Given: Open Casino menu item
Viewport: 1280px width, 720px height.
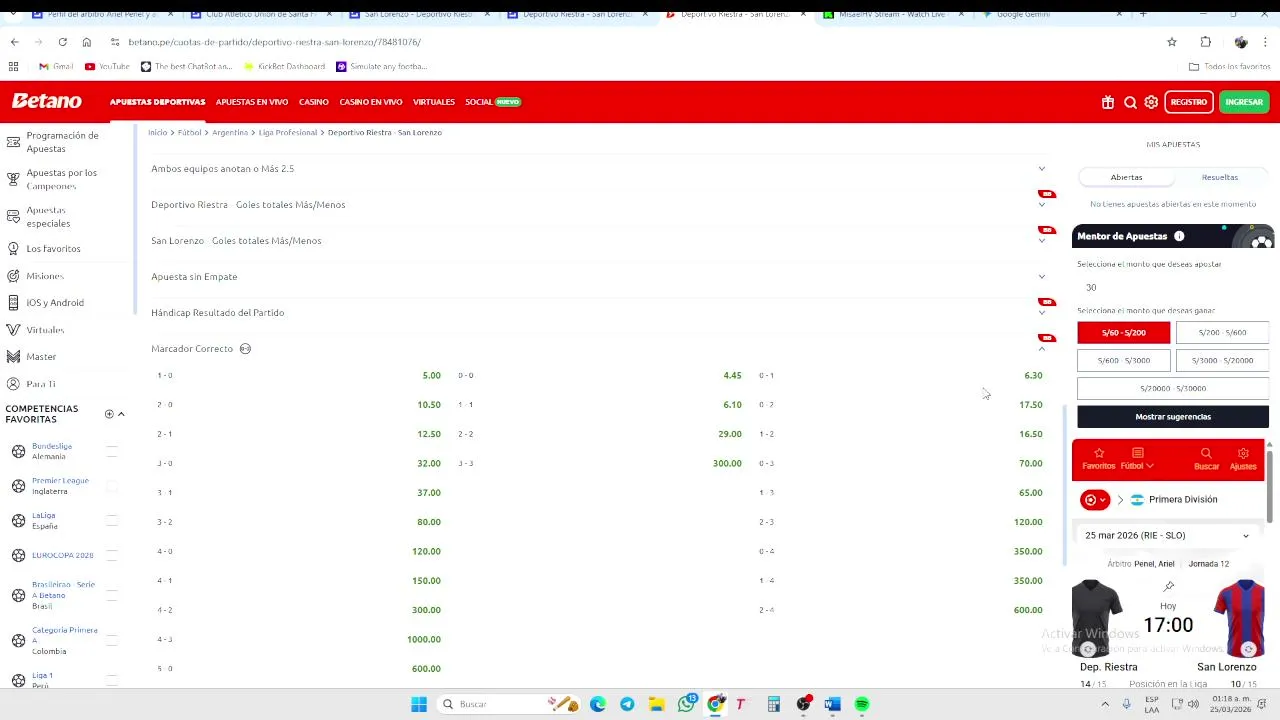Looking at the screenshot, I should (x=314, y=102).
